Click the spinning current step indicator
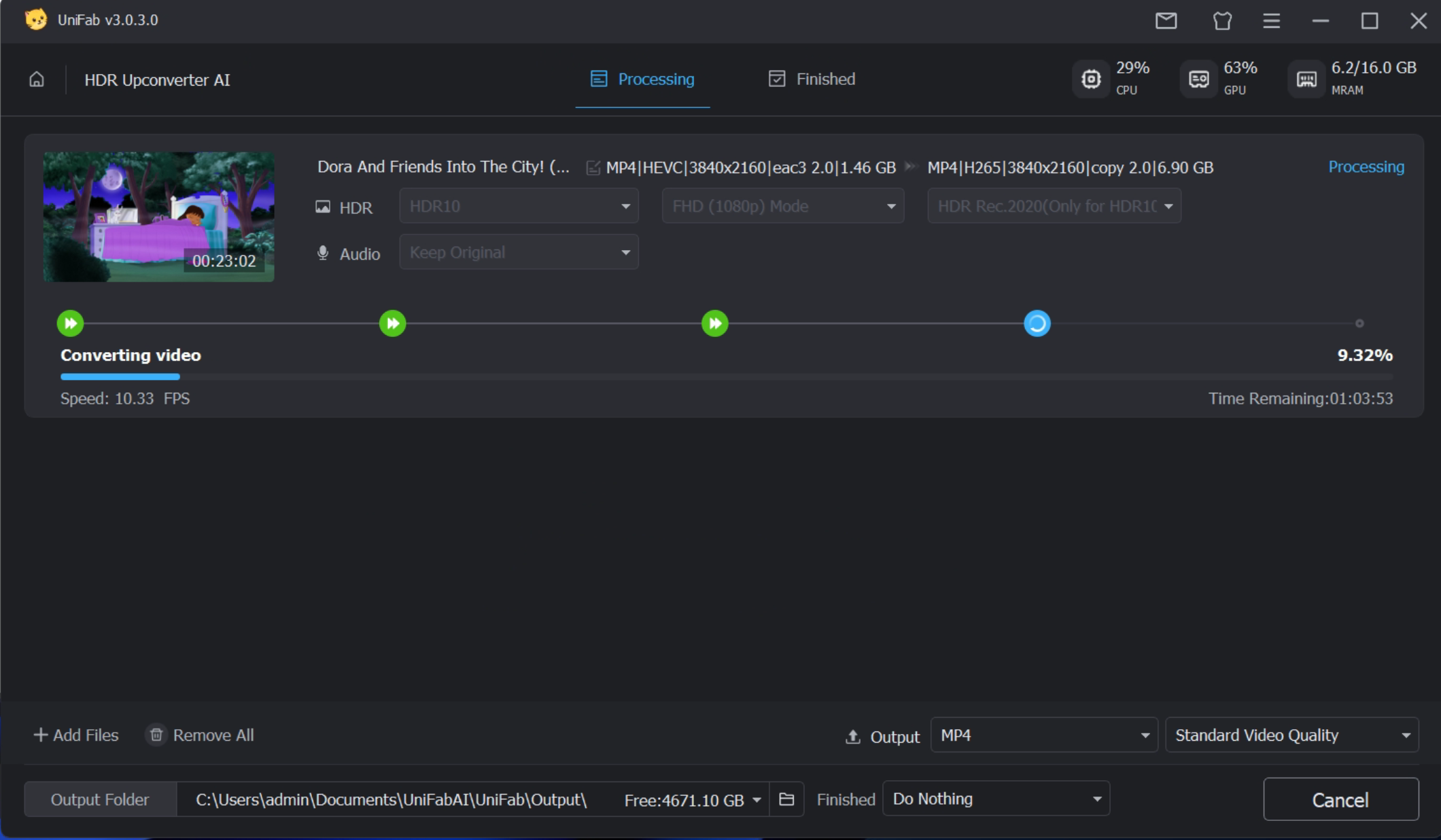This screenshot has height=840, width=1441. (1037, 323)
